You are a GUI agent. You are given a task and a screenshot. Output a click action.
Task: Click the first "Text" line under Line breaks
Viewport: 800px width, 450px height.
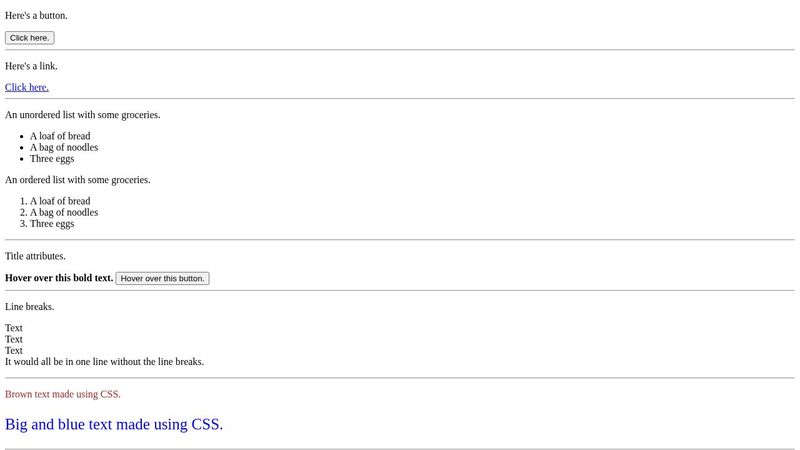(14, 328)
